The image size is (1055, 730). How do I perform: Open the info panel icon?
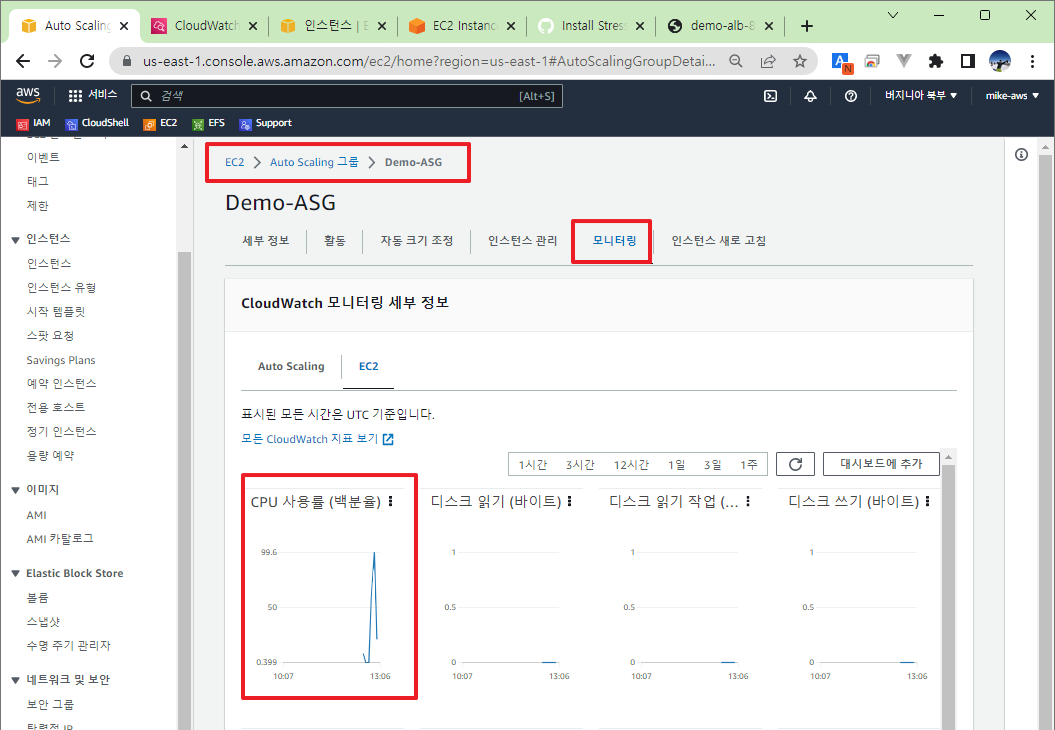1021,155
